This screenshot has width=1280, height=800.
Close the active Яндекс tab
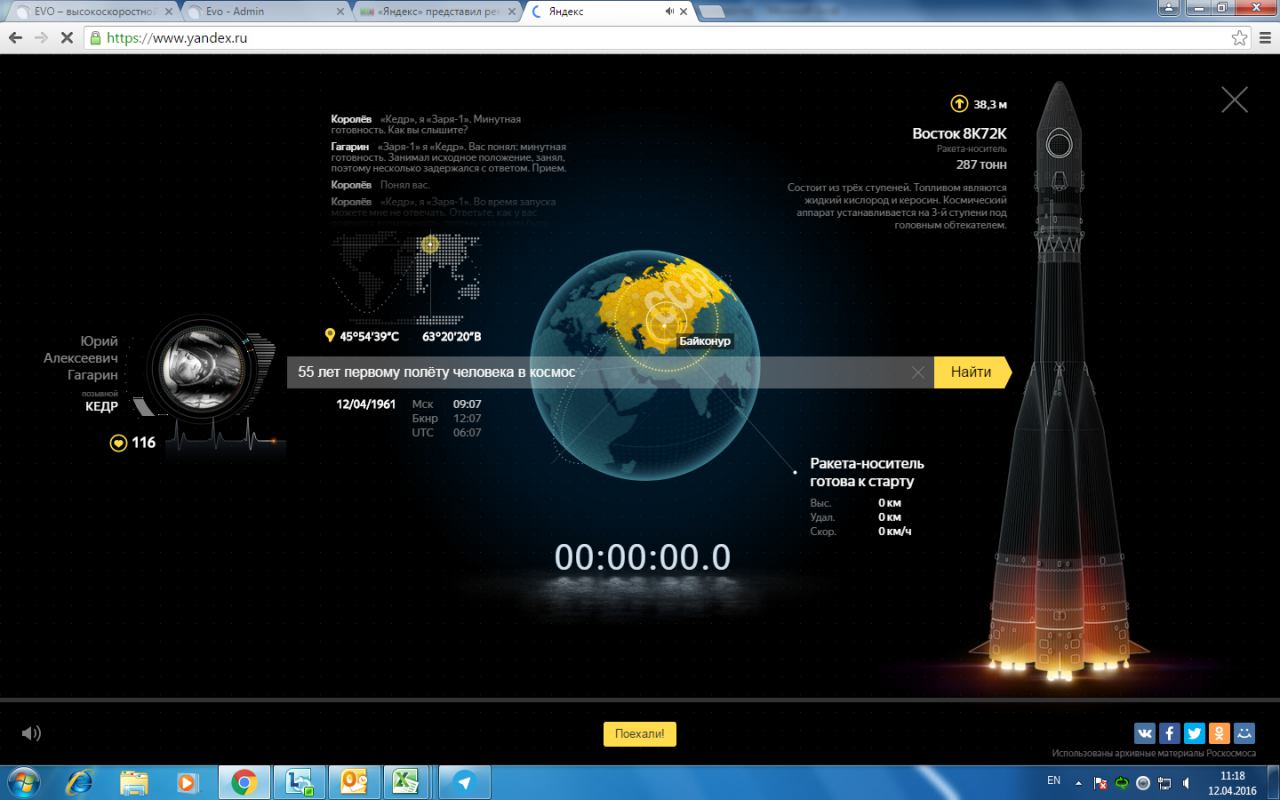685,12
